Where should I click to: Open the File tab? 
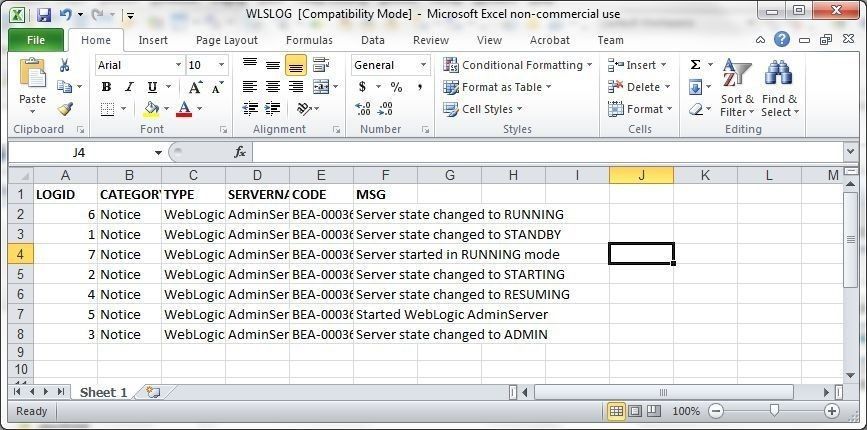pos(36,40)
